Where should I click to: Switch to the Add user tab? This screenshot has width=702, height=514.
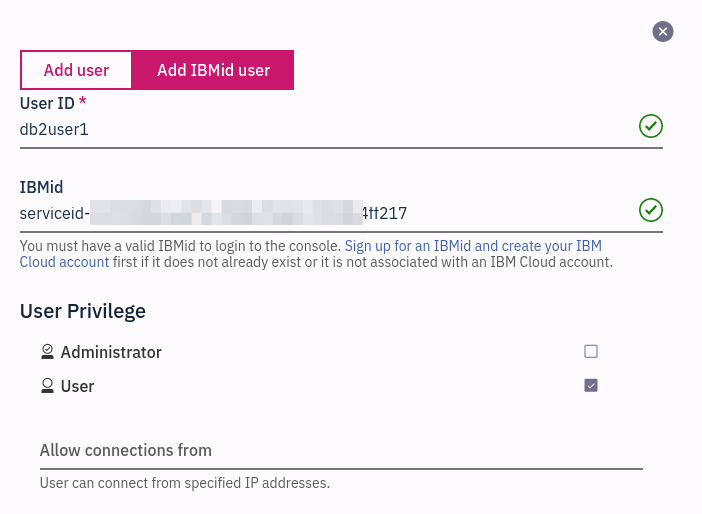tap(76, 71)
